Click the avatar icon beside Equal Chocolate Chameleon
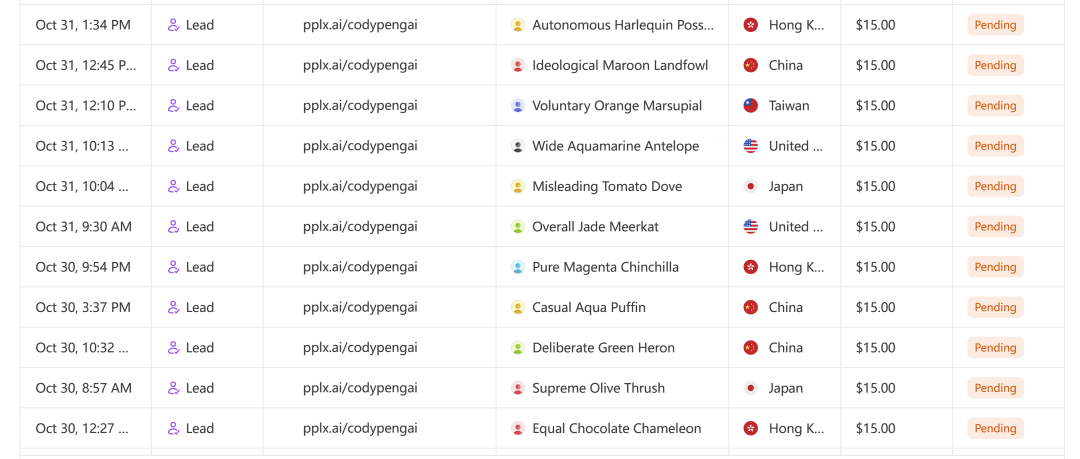The height and width of the screenshot is (459, 1080). (x=518, y=429)
